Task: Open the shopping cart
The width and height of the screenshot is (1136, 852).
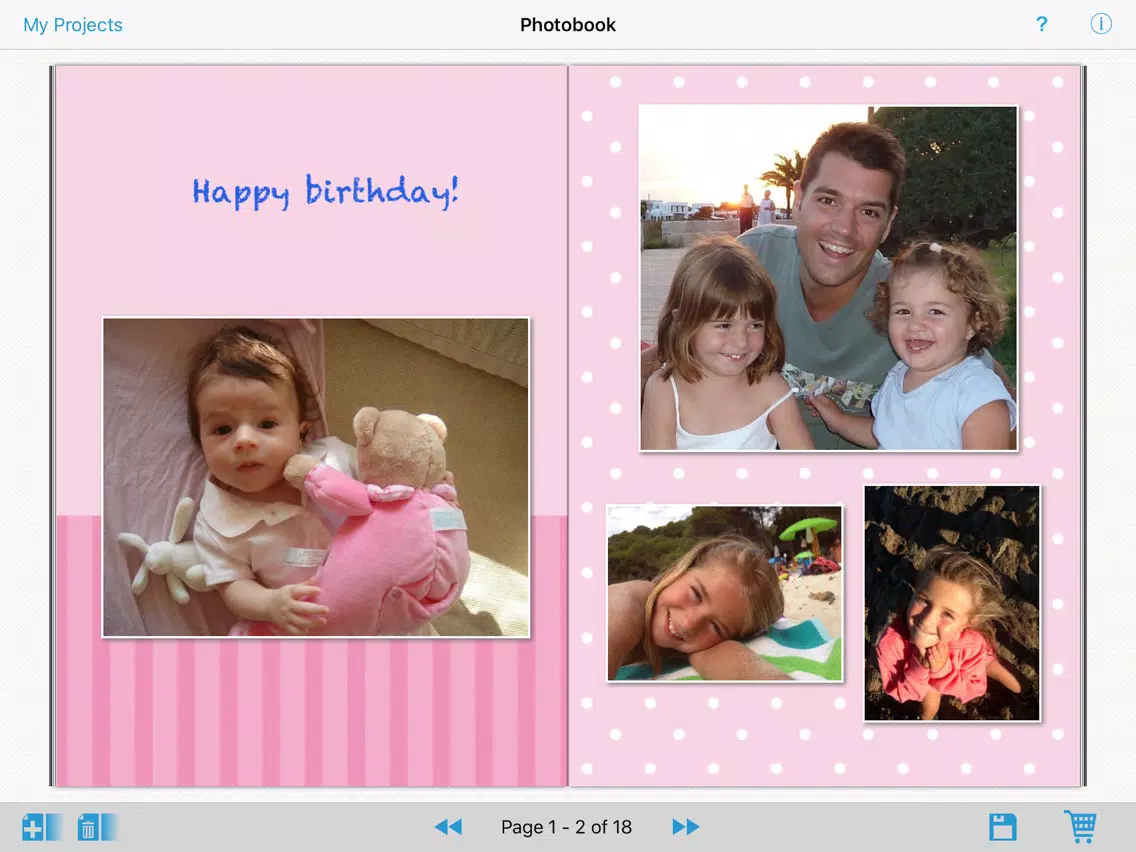Action: pyautogui.click(x=1080, y=826)
